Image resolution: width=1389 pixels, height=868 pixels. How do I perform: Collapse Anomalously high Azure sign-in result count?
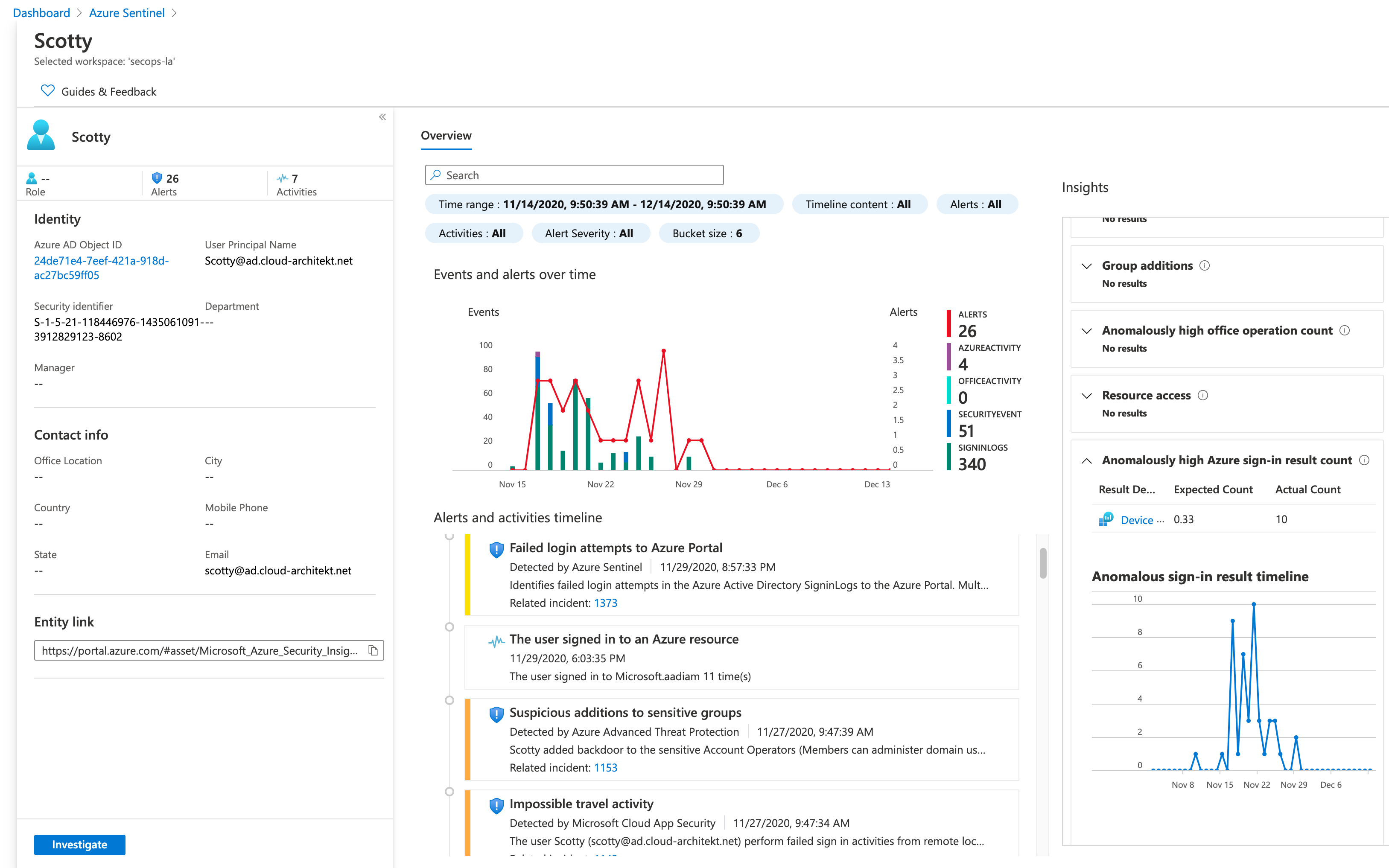point(1086,460)
